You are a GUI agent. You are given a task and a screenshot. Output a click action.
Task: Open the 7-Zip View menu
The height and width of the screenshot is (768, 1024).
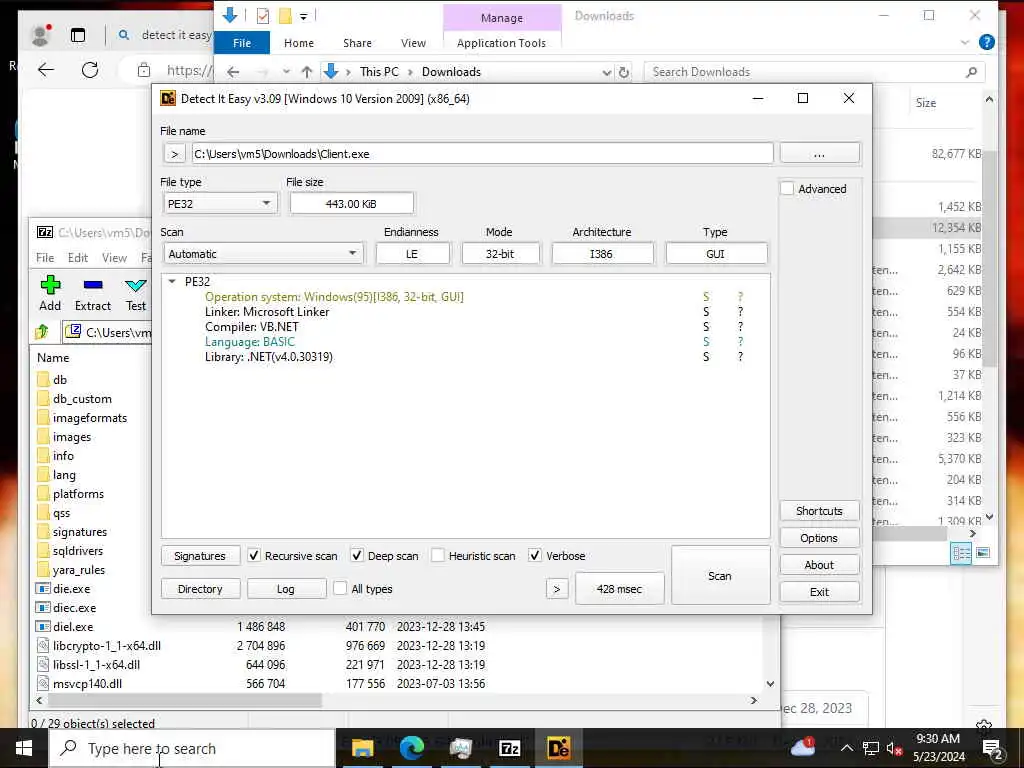114,257
